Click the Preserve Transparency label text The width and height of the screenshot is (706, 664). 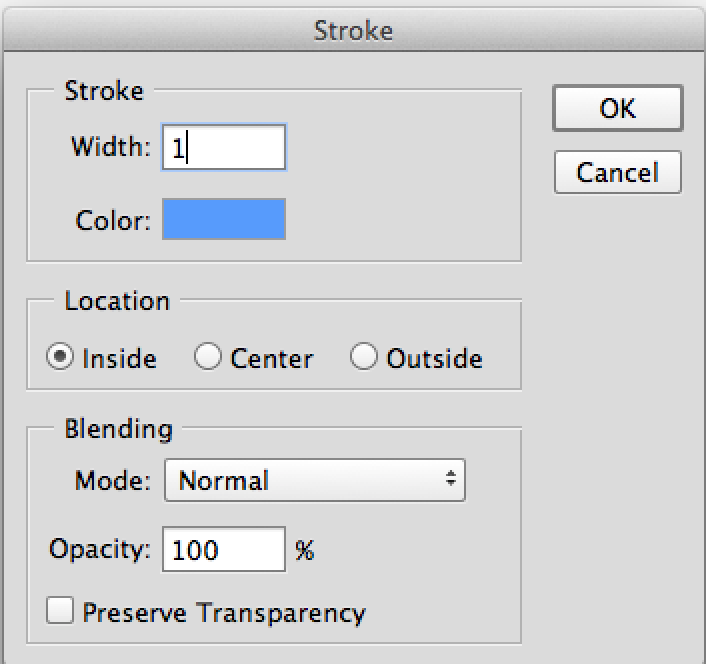224,614
